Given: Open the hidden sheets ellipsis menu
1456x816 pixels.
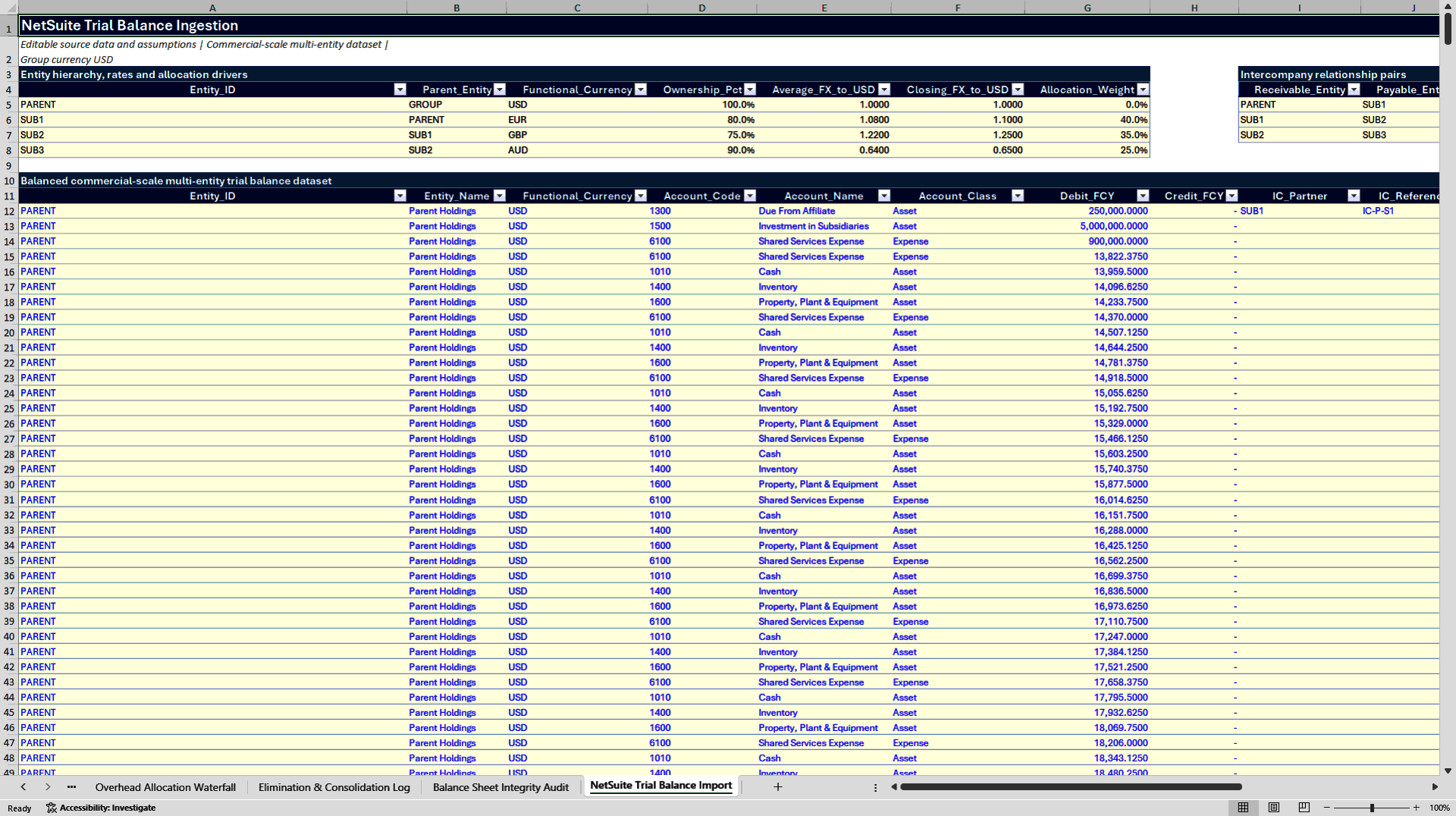Looking at the screenshot, I should (x=71, y=787).
